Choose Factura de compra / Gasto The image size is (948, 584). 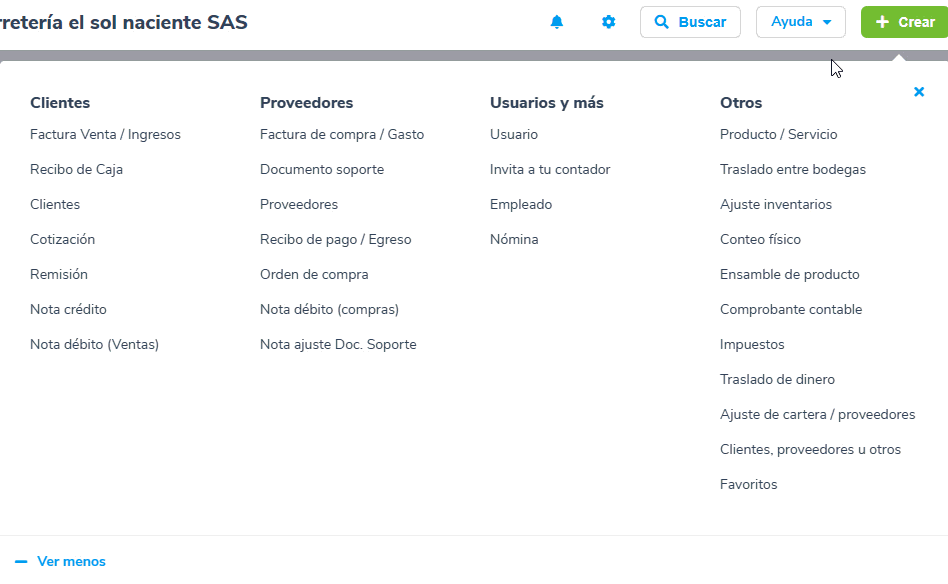342,134
